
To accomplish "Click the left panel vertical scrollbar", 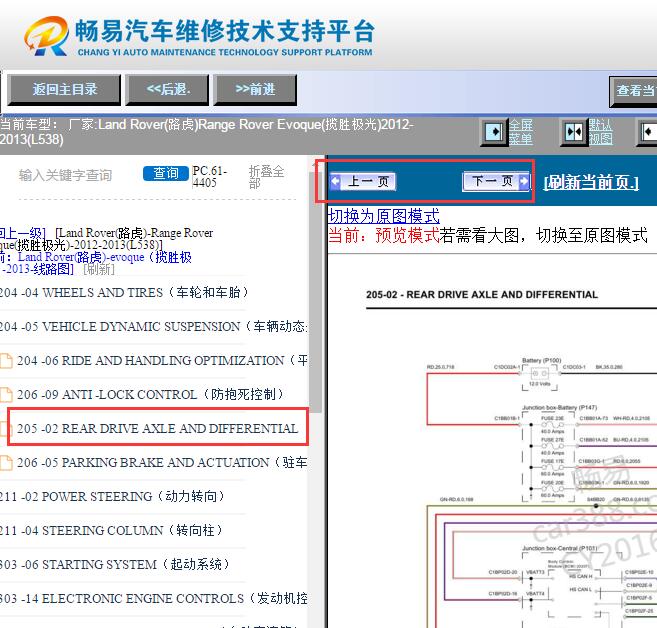I will pyautogui.click(x=316, y=293).
